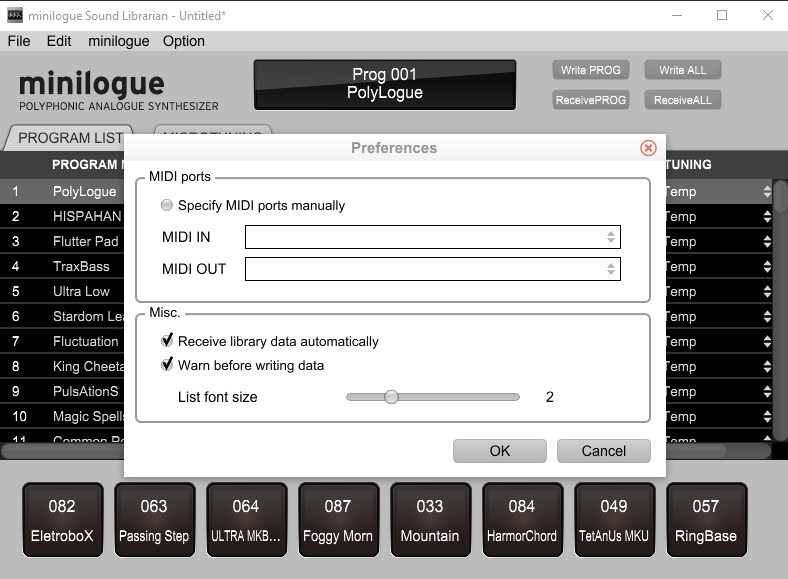The width and height of the screenshot is (788, 579).
Task: Open the tuning dropdown for the PolyLogue row
Action: (767, 191)
